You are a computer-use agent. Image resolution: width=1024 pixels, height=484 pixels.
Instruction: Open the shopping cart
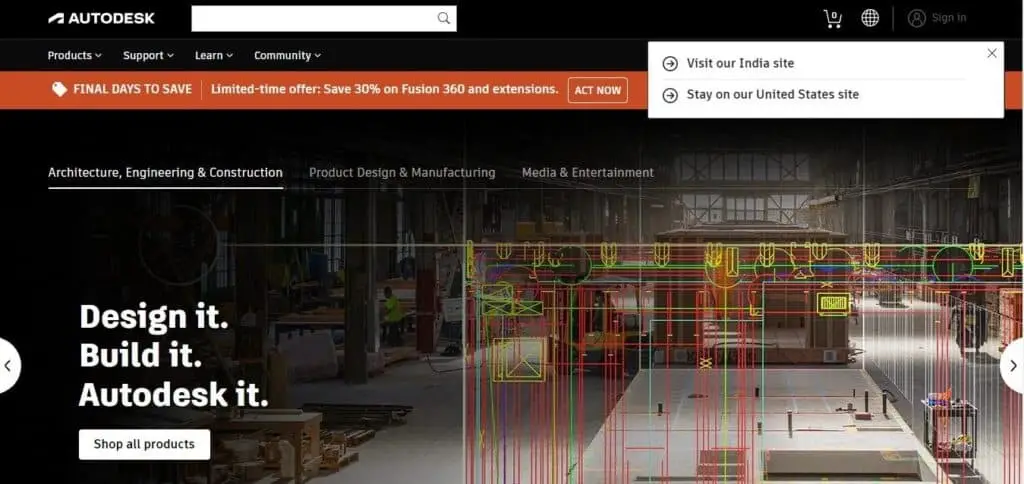(x=832, y=18)
